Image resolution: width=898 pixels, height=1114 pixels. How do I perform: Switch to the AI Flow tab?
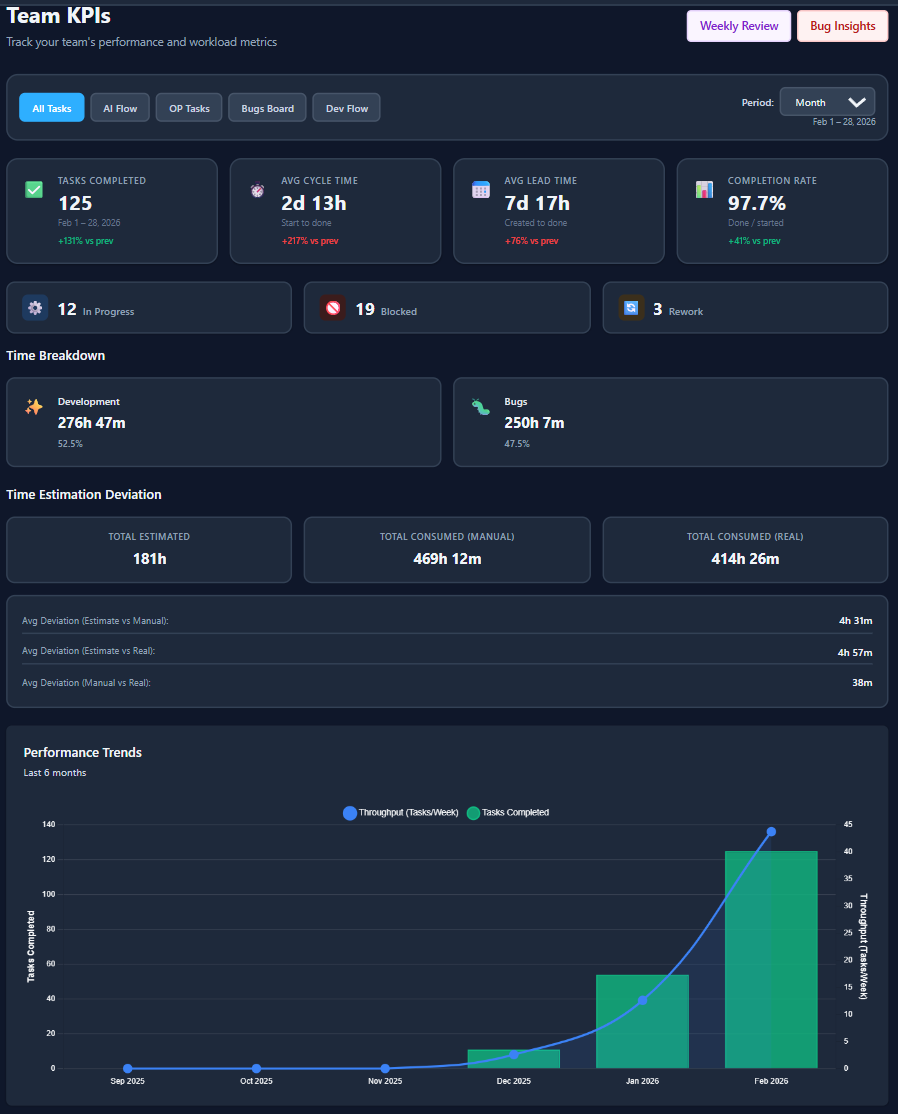point(120,108)
